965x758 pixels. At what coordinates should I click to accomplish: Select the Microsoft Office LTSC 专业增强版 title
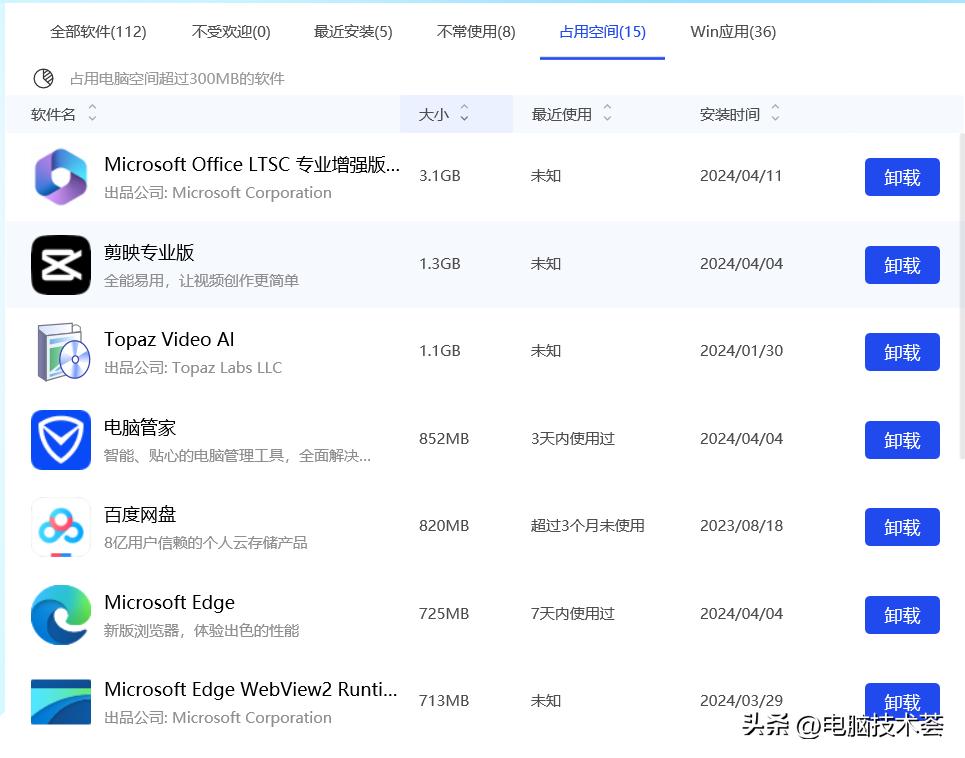click(x=252, y=164)
